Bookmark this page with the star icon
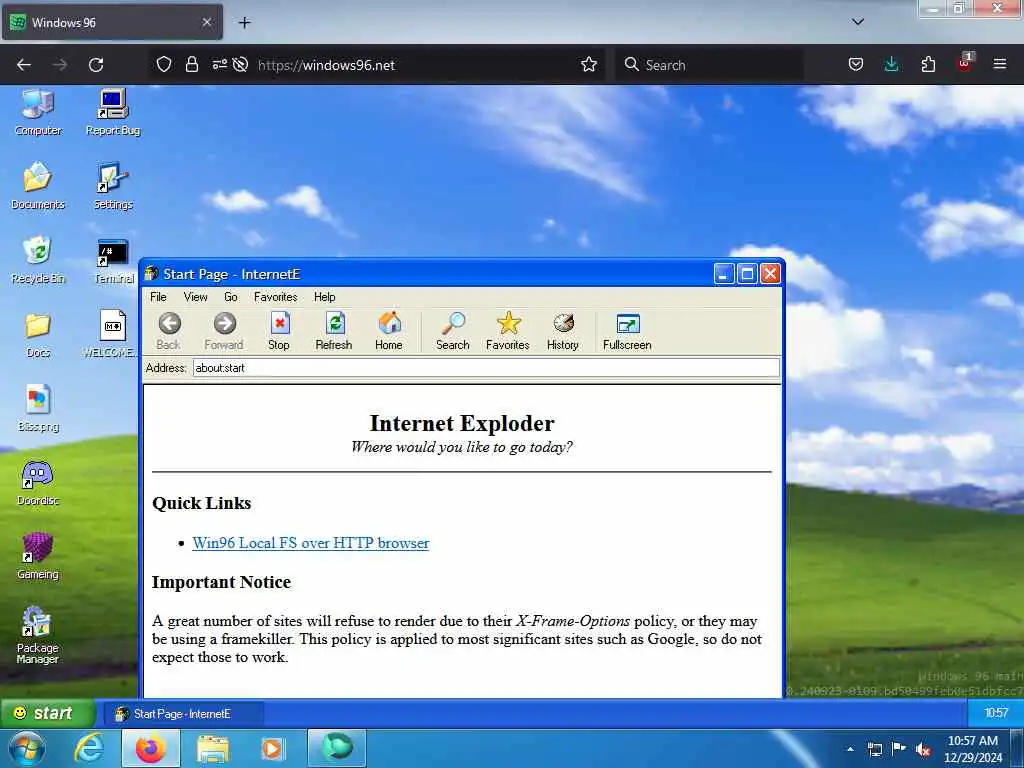The image size is (1024, 768). pyautogui.click(x=589, y=65)
